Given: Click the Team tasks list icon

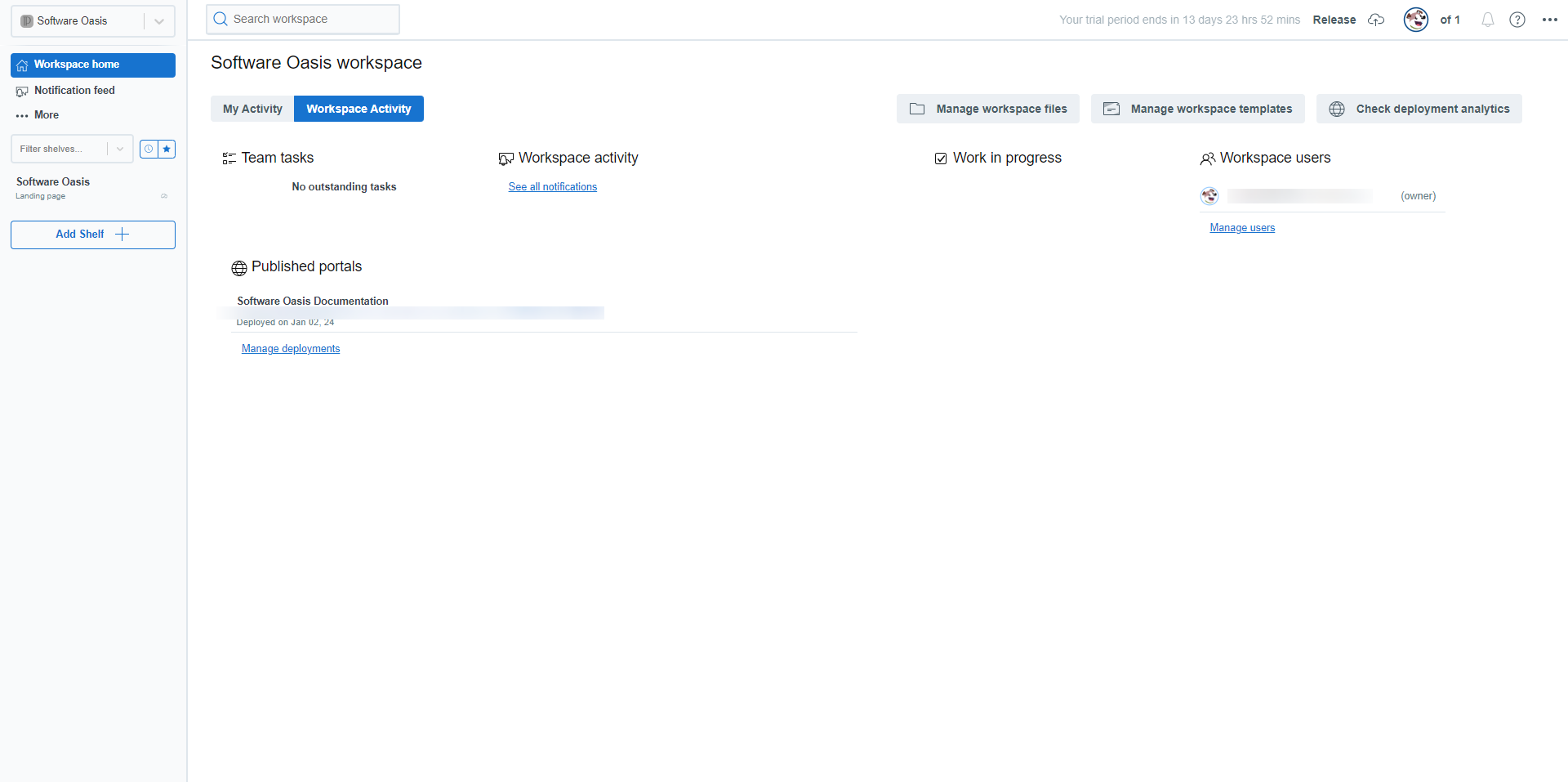Looking at the screenshot, I should pyautogui.click(x=229, y=158).
